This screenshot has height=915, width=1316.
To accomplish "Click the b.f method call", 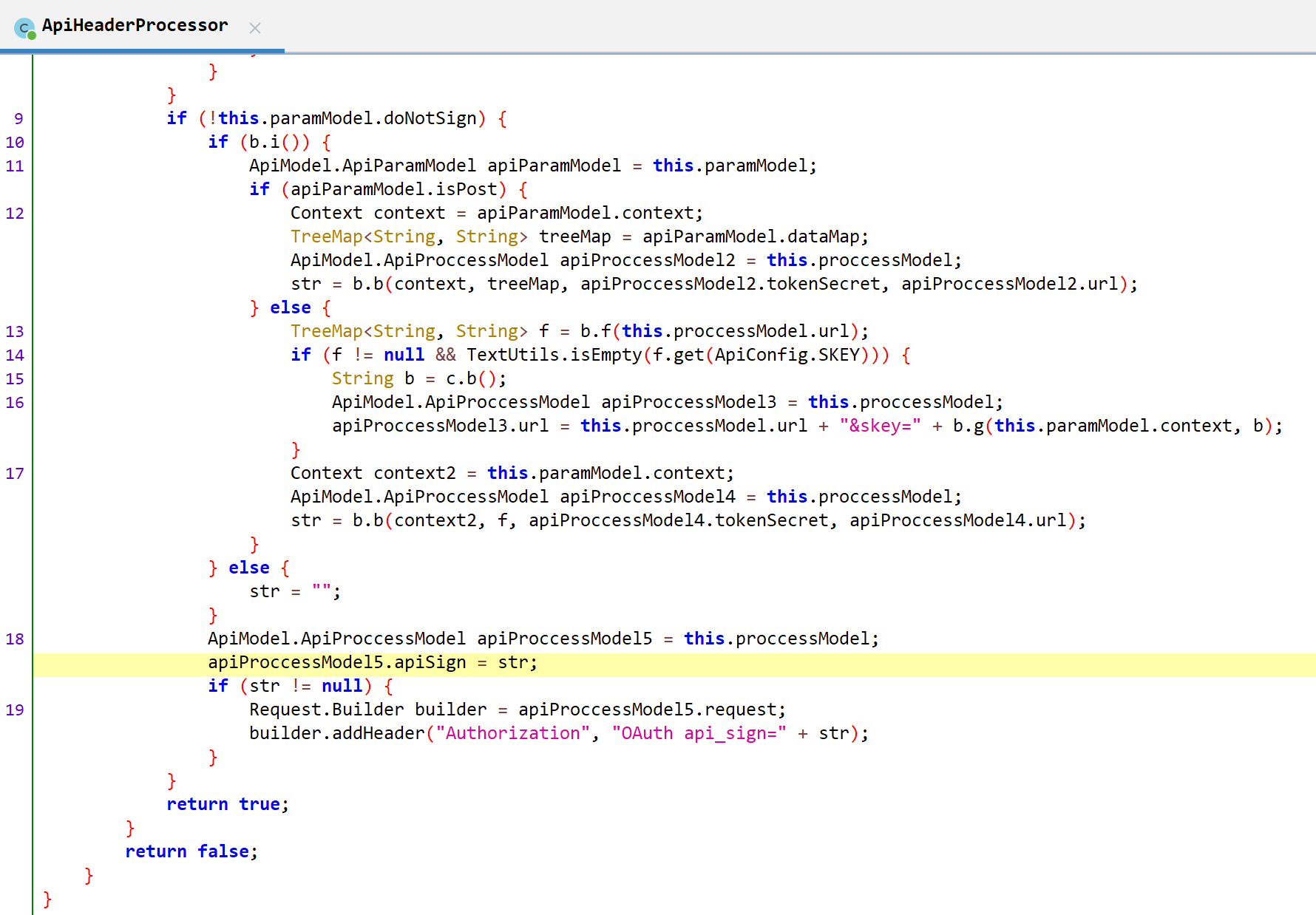I will point(596,331).
